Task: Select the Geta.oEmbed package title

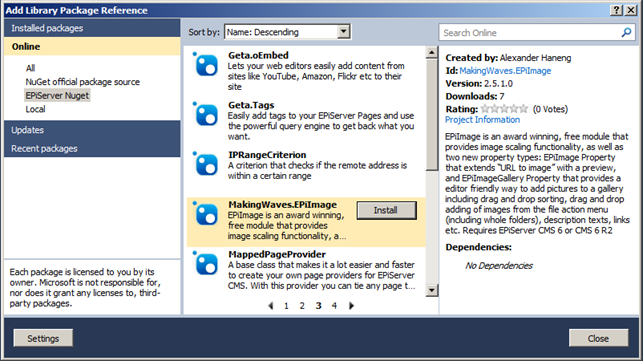Action: (258, 55)
